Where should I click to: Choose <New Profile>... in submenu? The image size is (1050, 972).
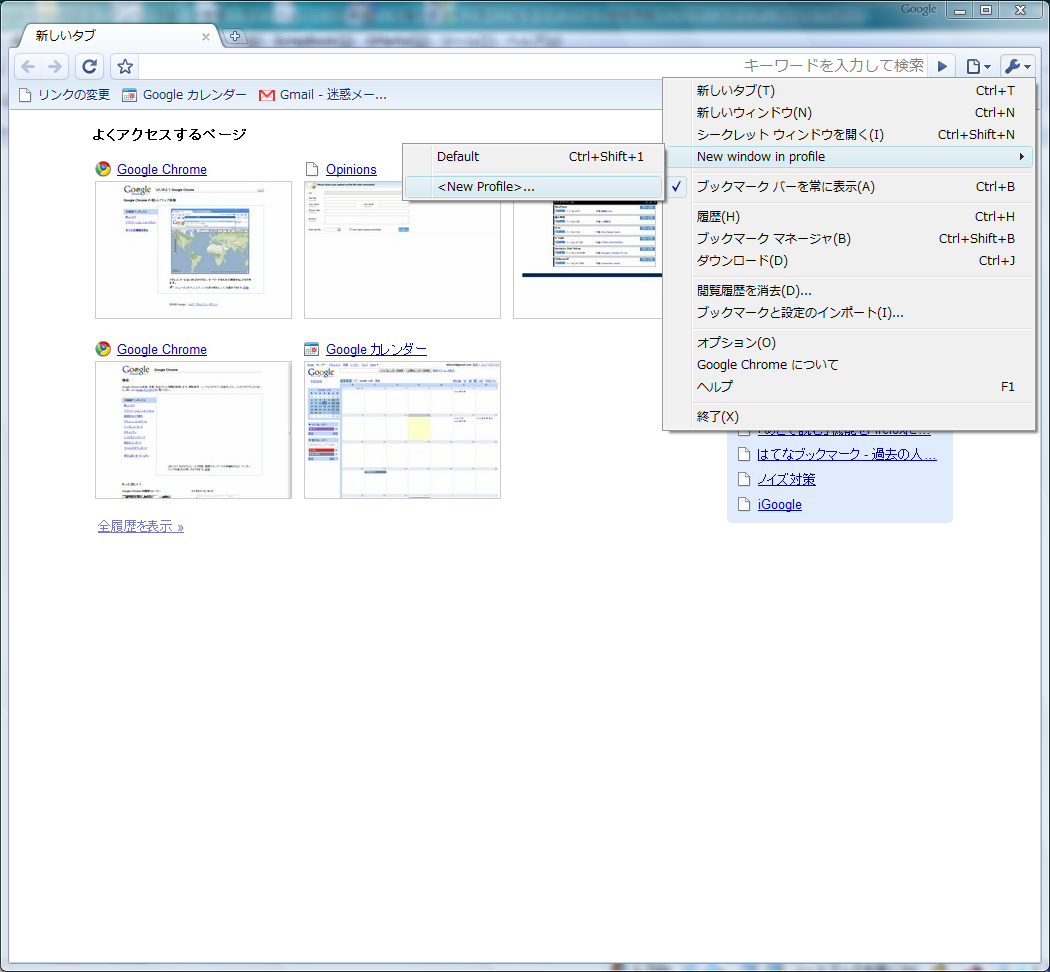coord(533,187)
